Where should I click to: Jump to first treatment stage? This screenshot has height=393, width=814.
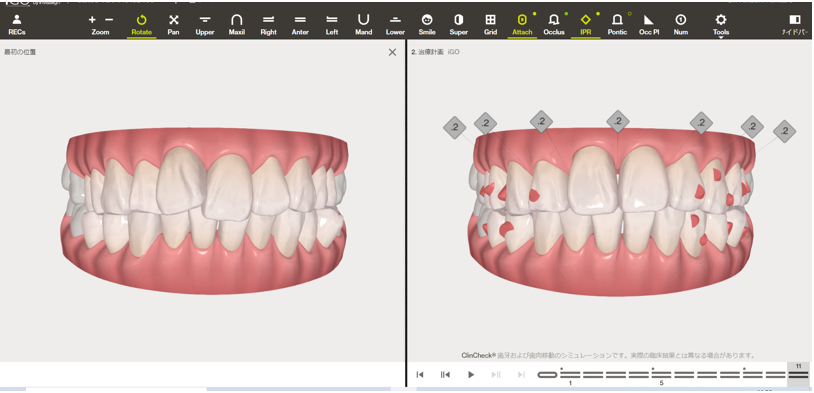(420, 374)
